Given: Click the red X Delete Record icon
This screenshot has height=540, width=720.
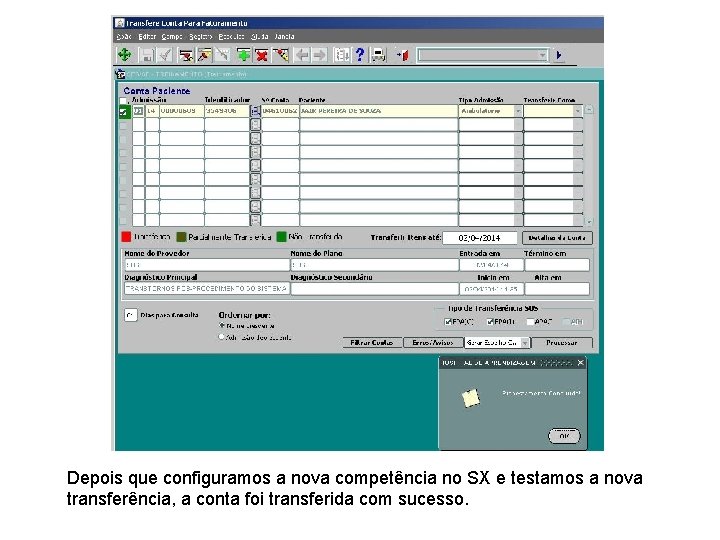Looking at the screenshot, I should 262,56.
